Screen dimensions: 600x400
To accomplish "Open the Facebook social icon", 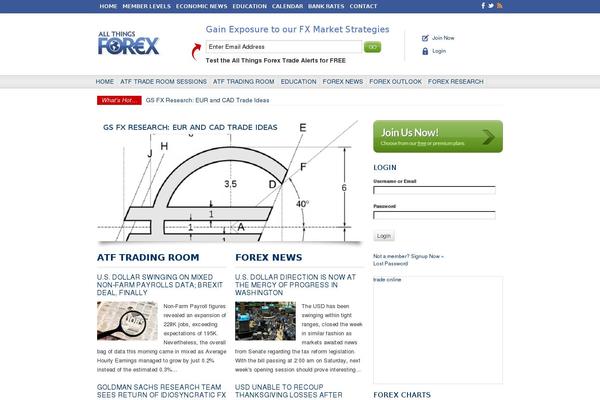I will tap(483, 6).
